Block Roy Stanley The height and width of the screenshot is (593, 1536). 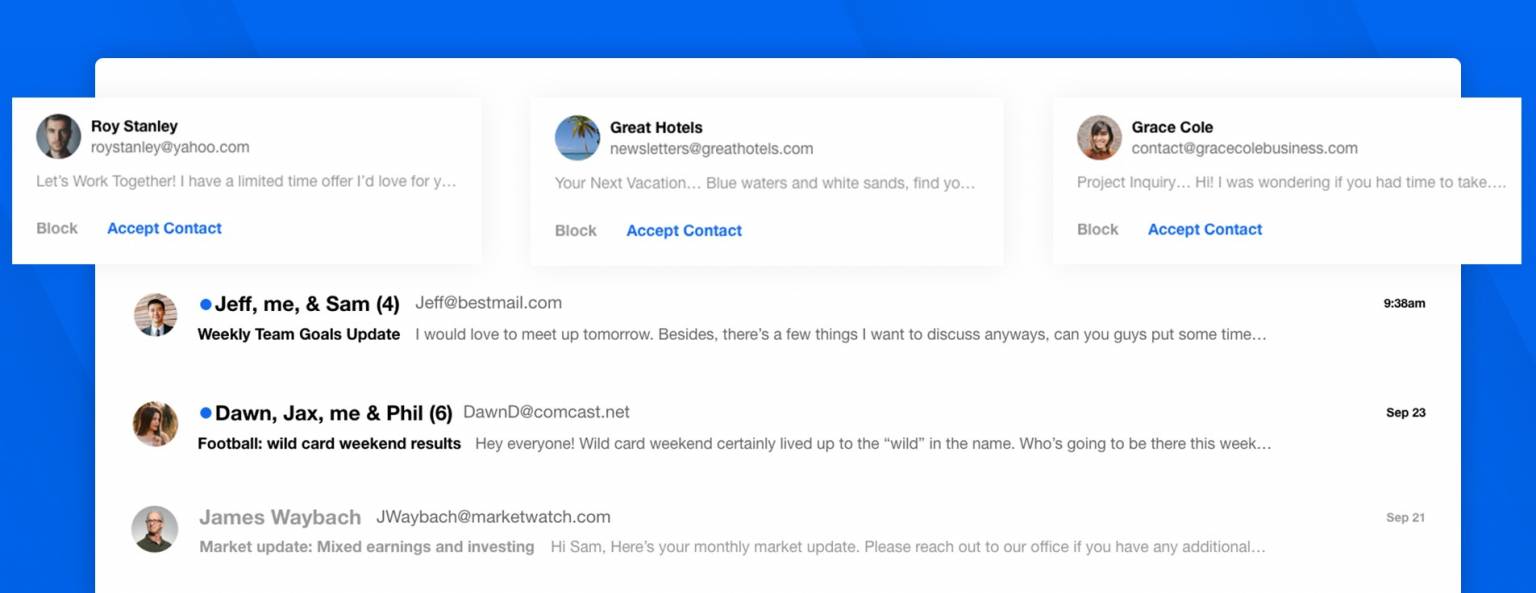pos(57,228)
